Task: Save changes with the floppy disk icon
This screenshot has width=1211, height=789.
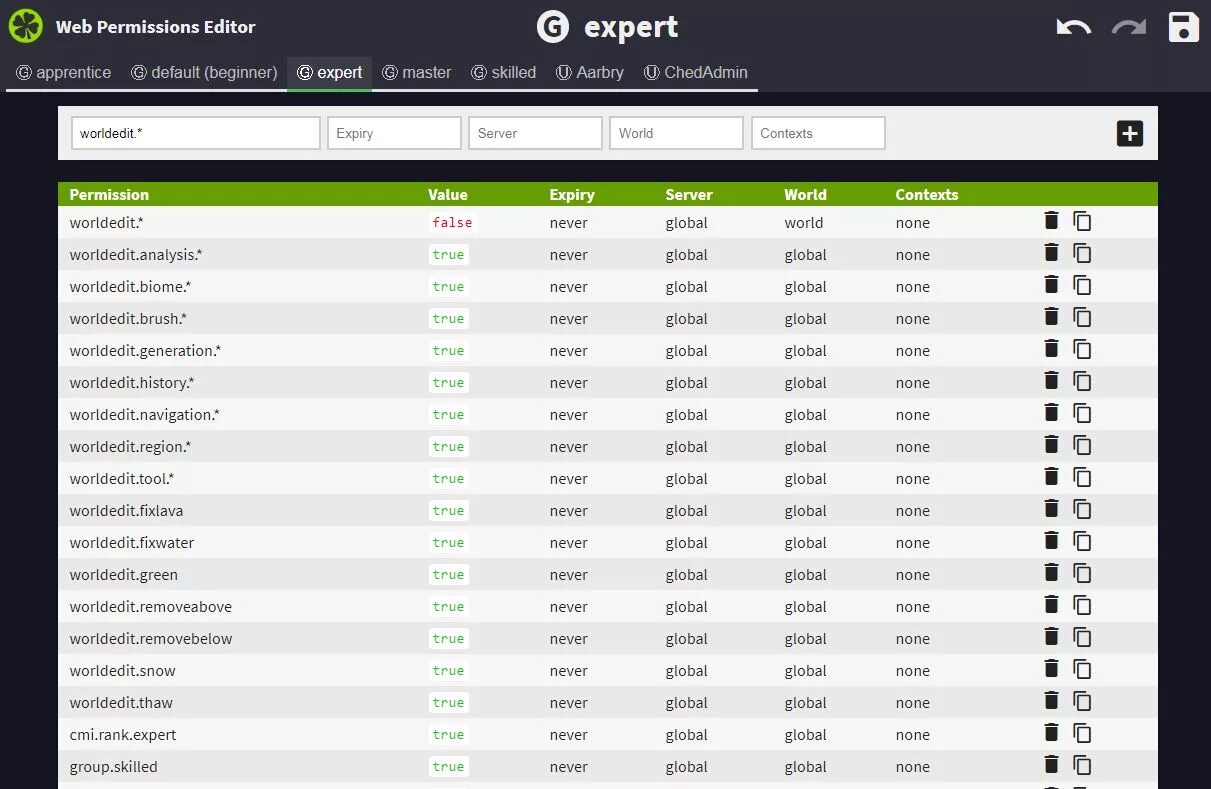Action: pyautogui.click(x=1184, y=27)
